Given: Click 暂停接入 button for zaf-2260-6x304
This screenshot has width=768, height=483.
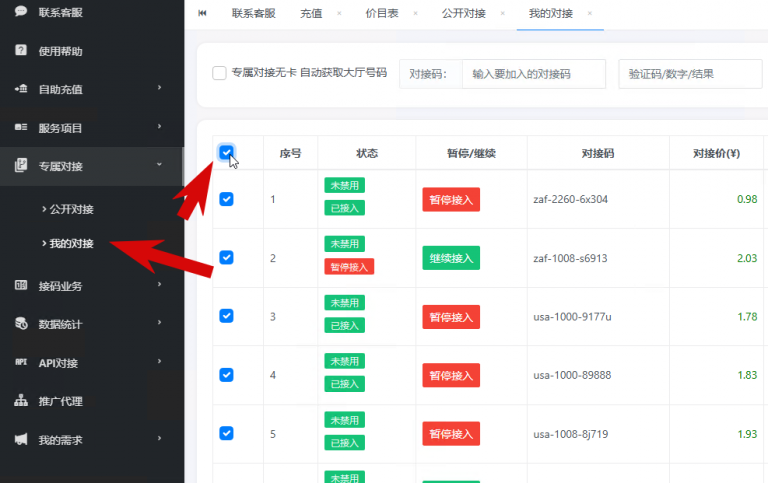Looking at the screenshot, I should point(451,199).
